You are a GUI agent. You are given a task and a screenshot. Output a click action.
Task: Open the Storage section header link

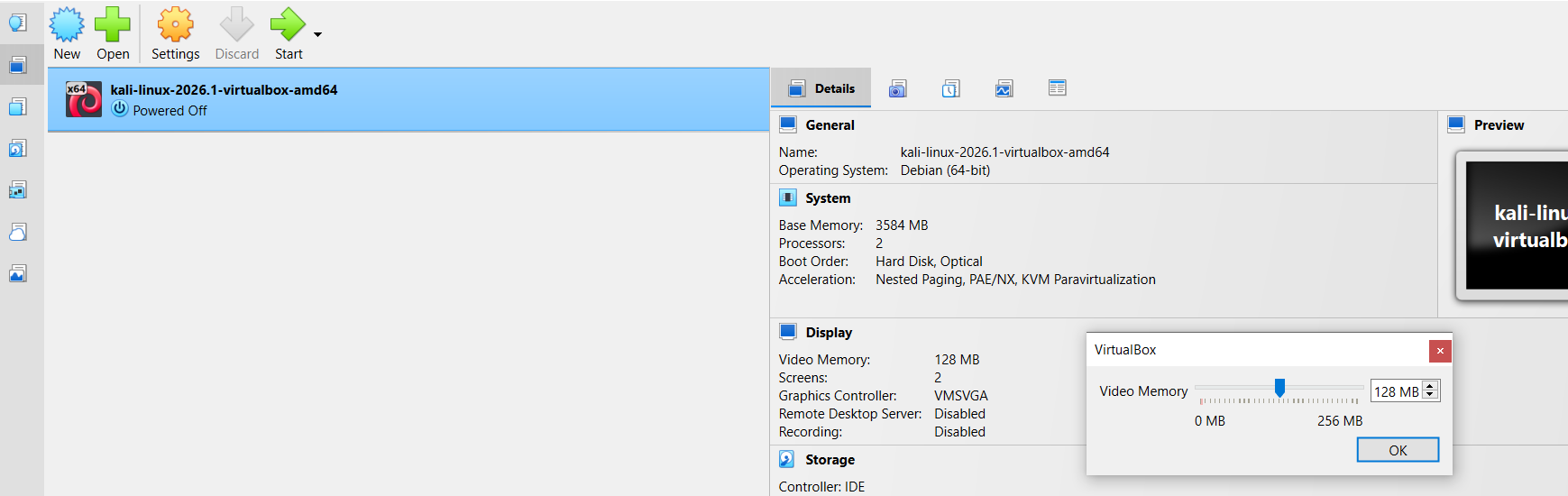[x=830, y=460]
